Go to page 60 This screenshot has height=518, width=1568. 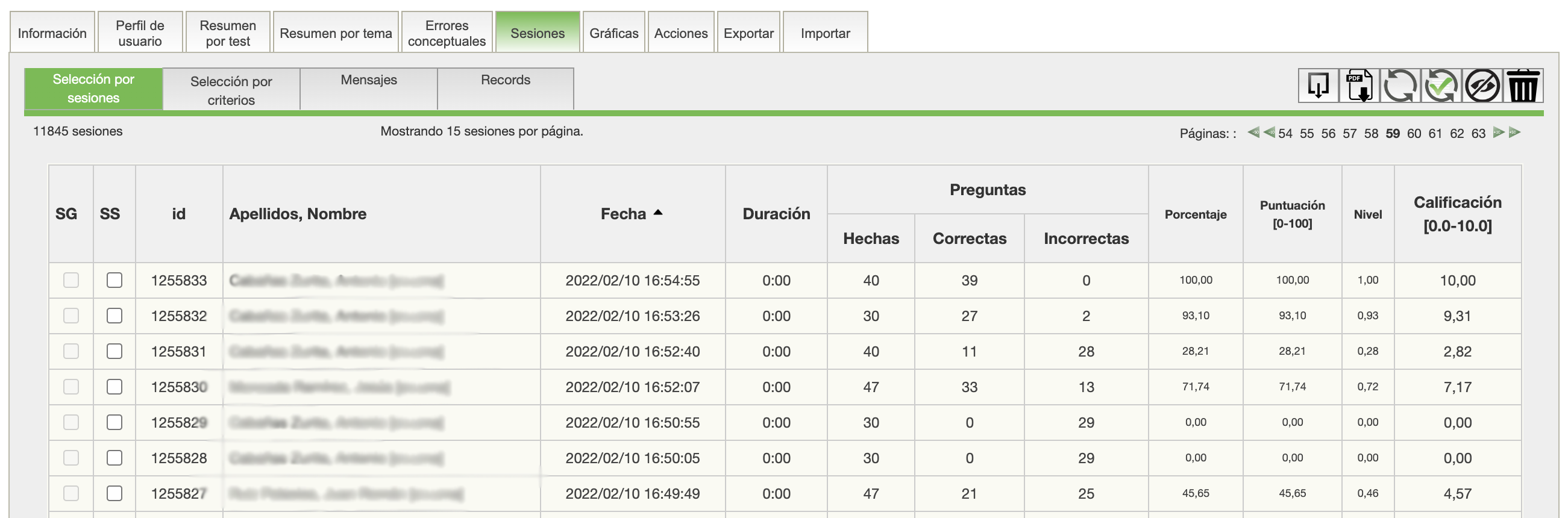pos(1413,133)
